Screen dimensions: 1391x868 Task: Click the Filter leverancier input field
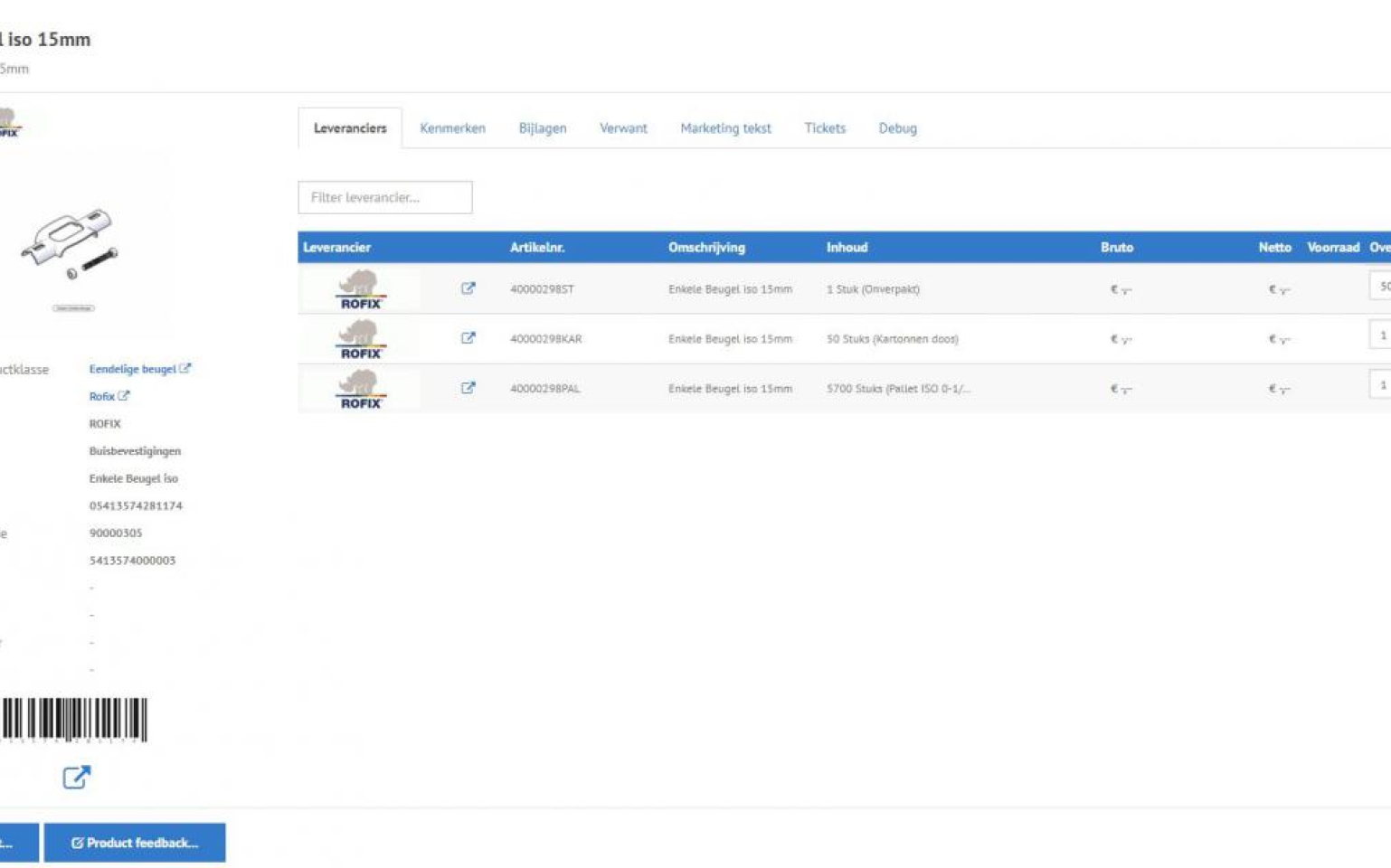[385, 197]
